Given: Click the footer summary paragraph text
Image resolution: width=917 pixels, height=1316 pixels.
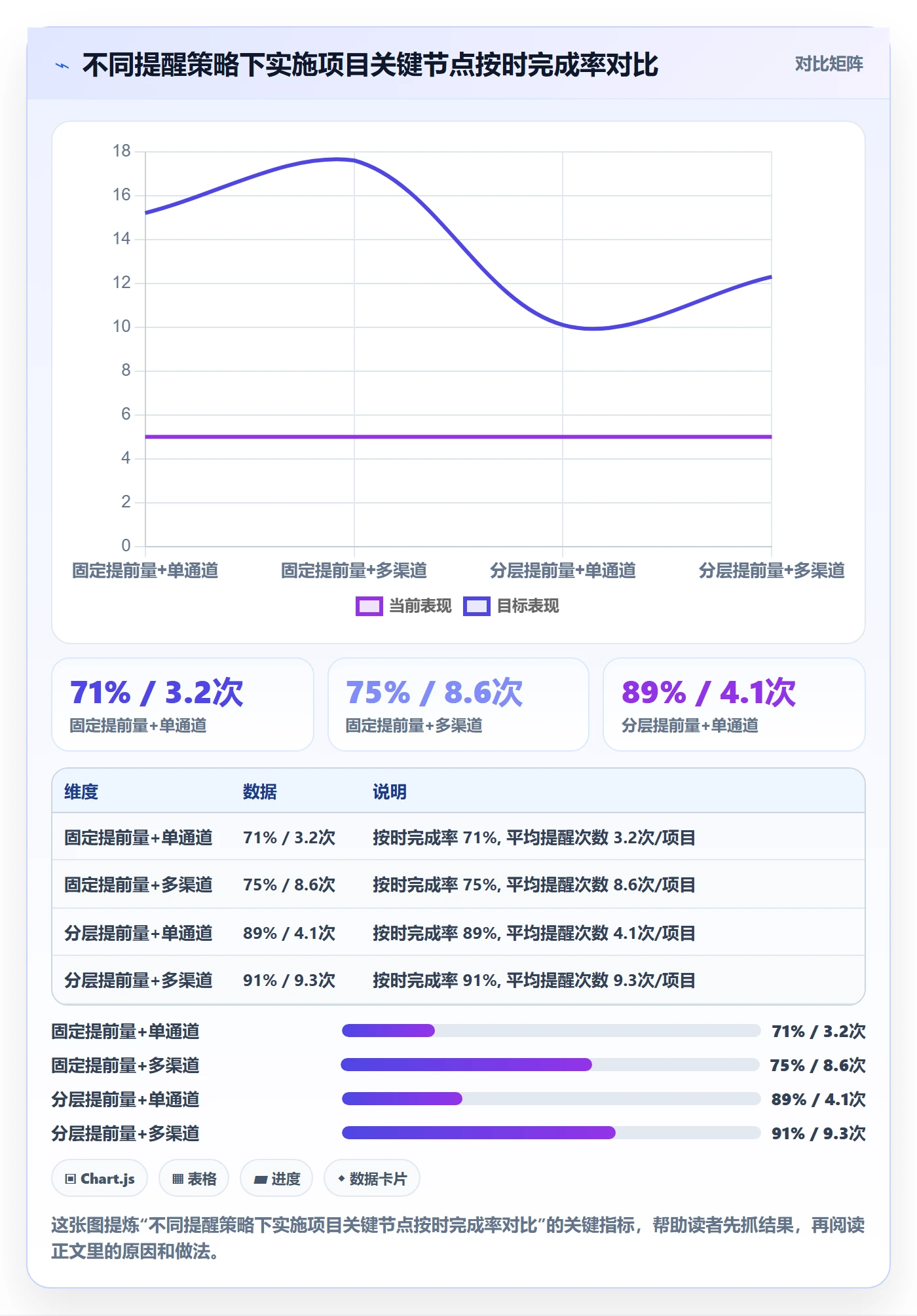Looking at the screenshot, I should tap(458, 1237).
